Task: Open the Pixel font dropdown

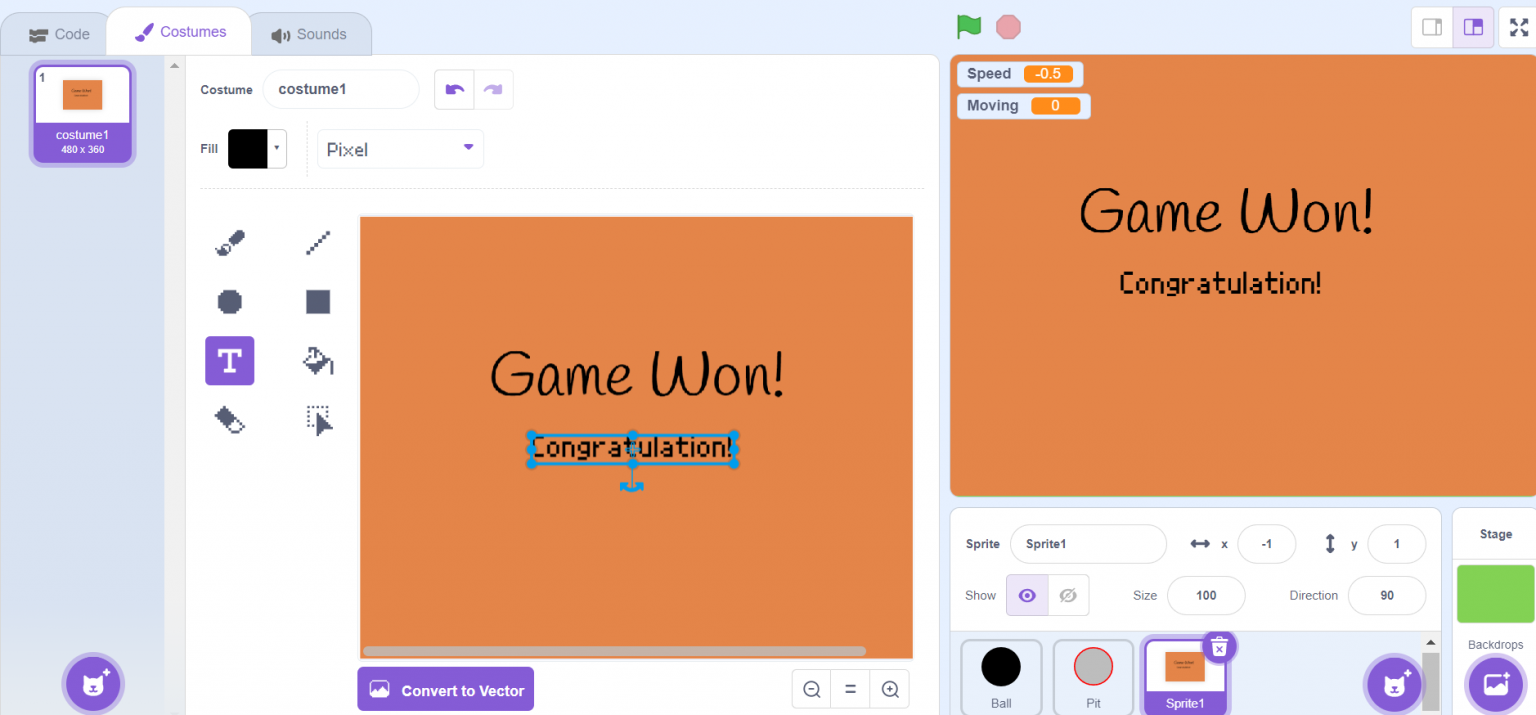Action: click(x=400, y=148)
